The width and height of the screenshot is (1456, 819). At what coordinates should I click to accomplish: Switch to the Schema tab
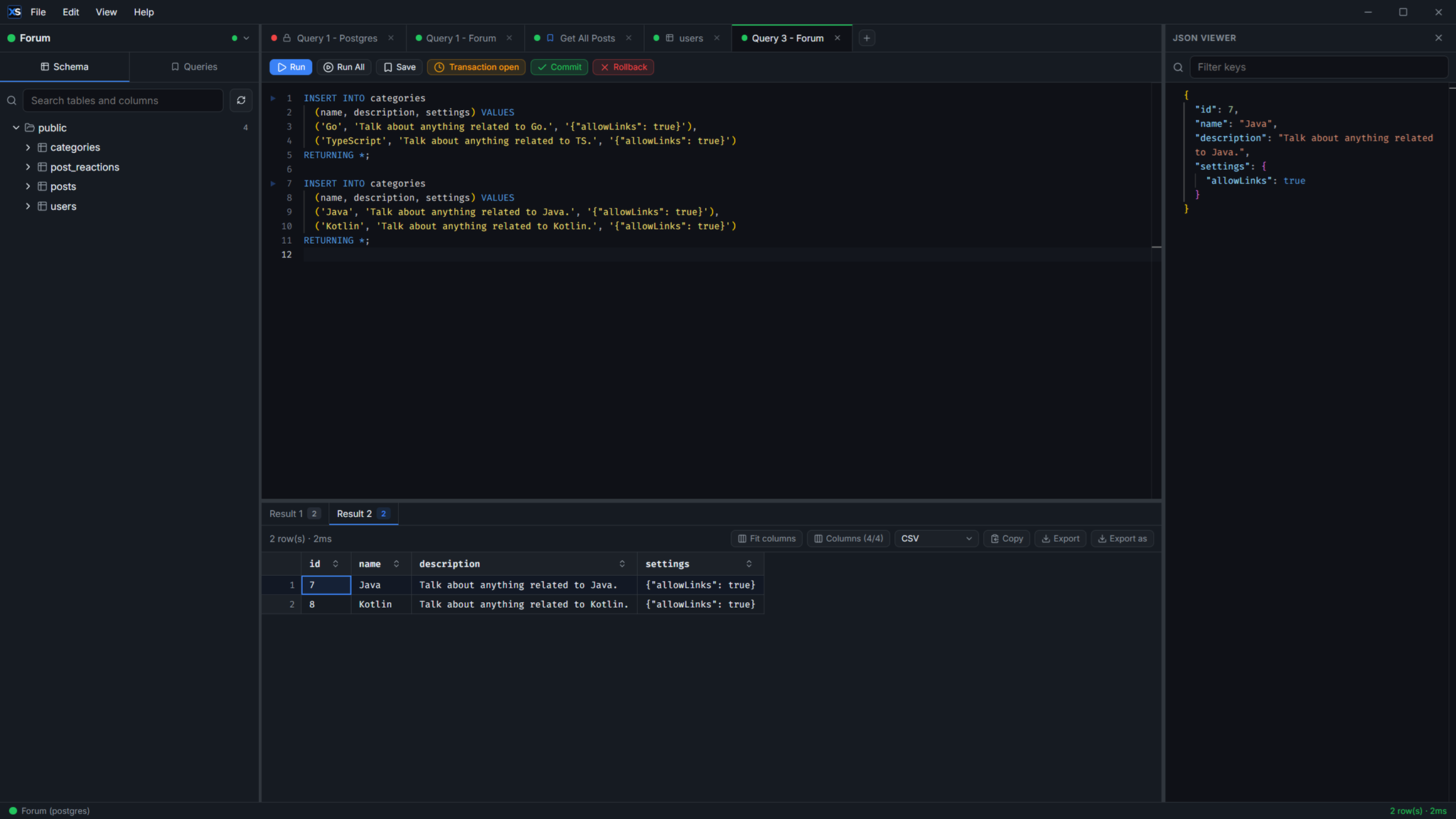(x=65, y=67)
